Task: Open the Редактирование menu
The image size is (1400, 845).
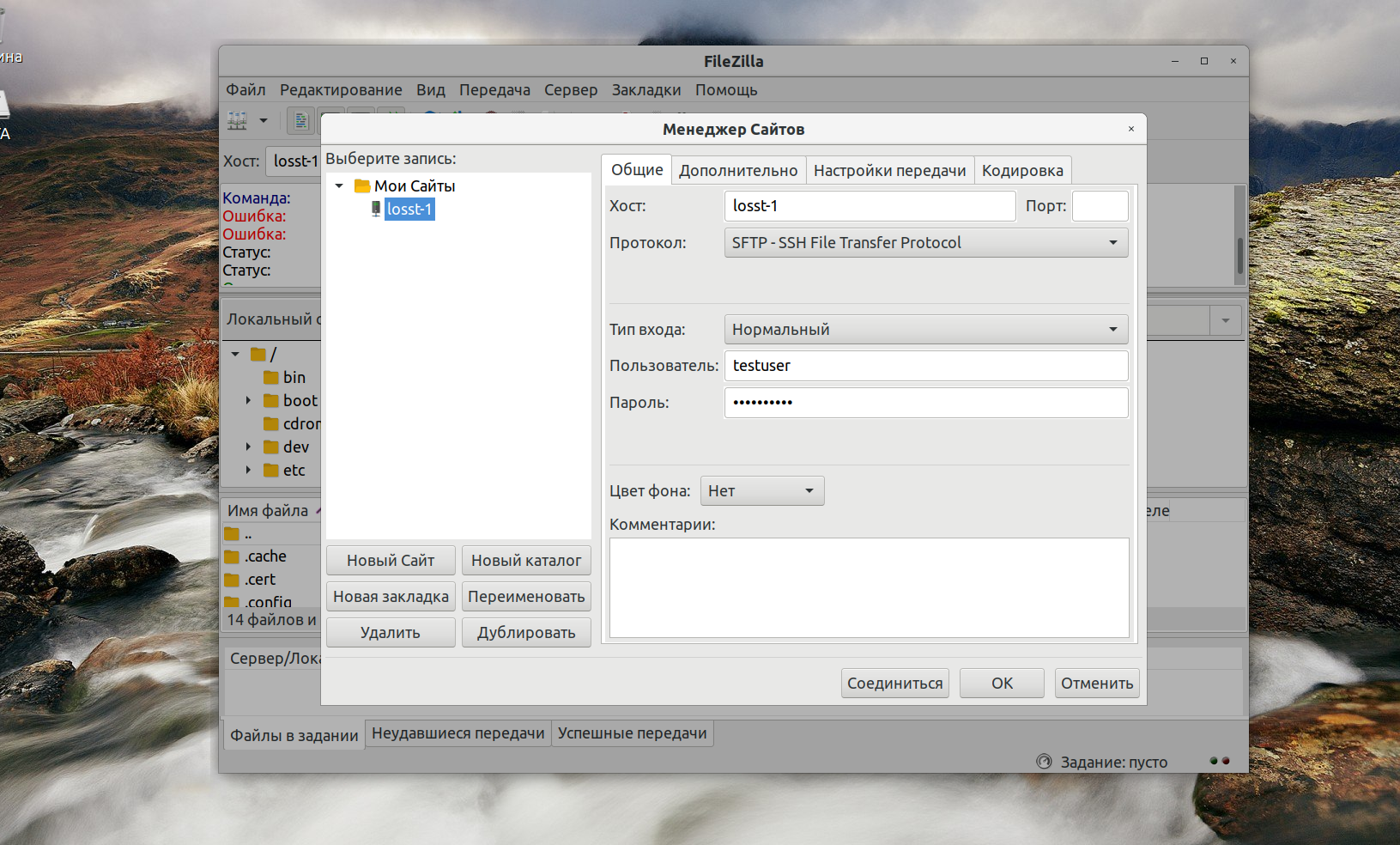Action: [341, 90]
